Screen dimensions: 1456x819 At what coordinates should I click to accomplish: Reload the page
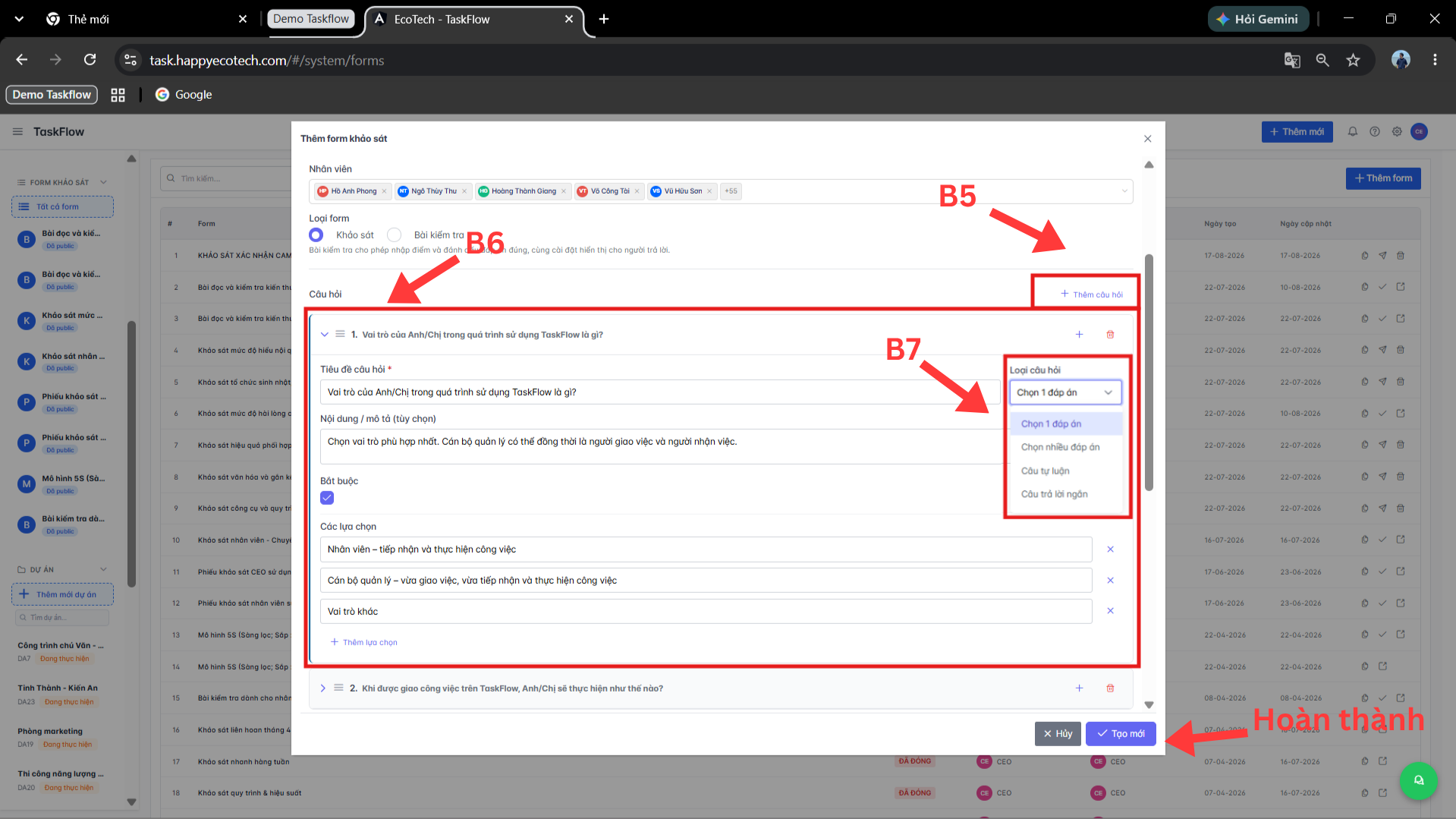(x=90, y=60)
